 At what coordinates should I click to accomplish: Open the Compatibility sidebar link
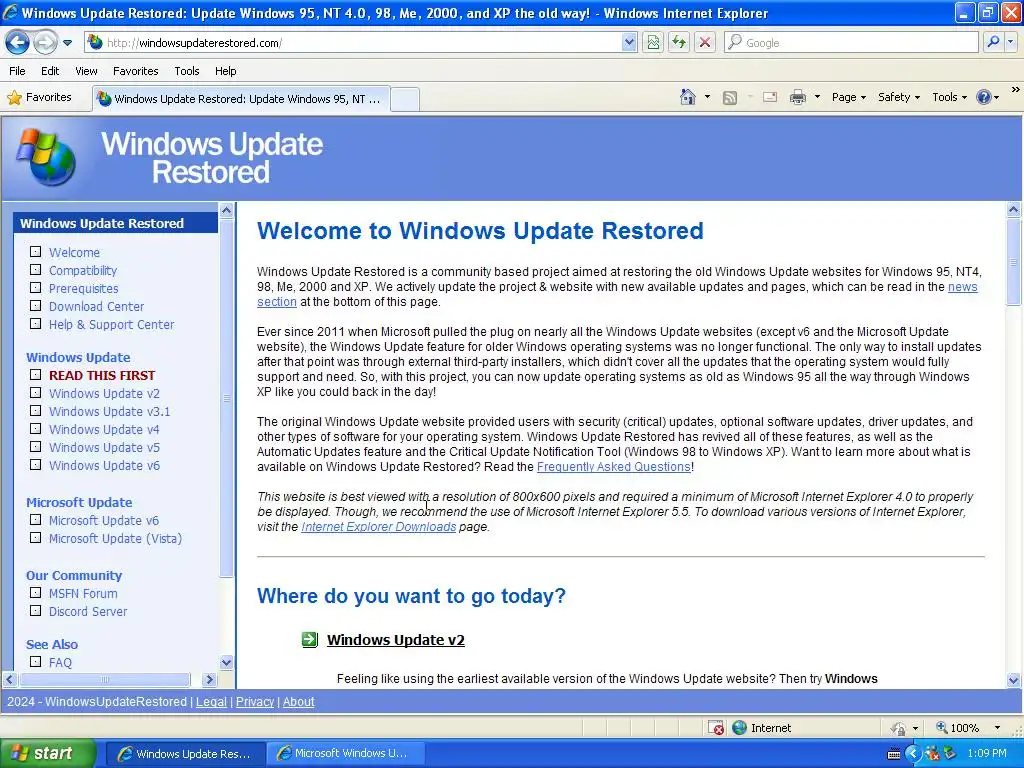[x=83, y=270]
